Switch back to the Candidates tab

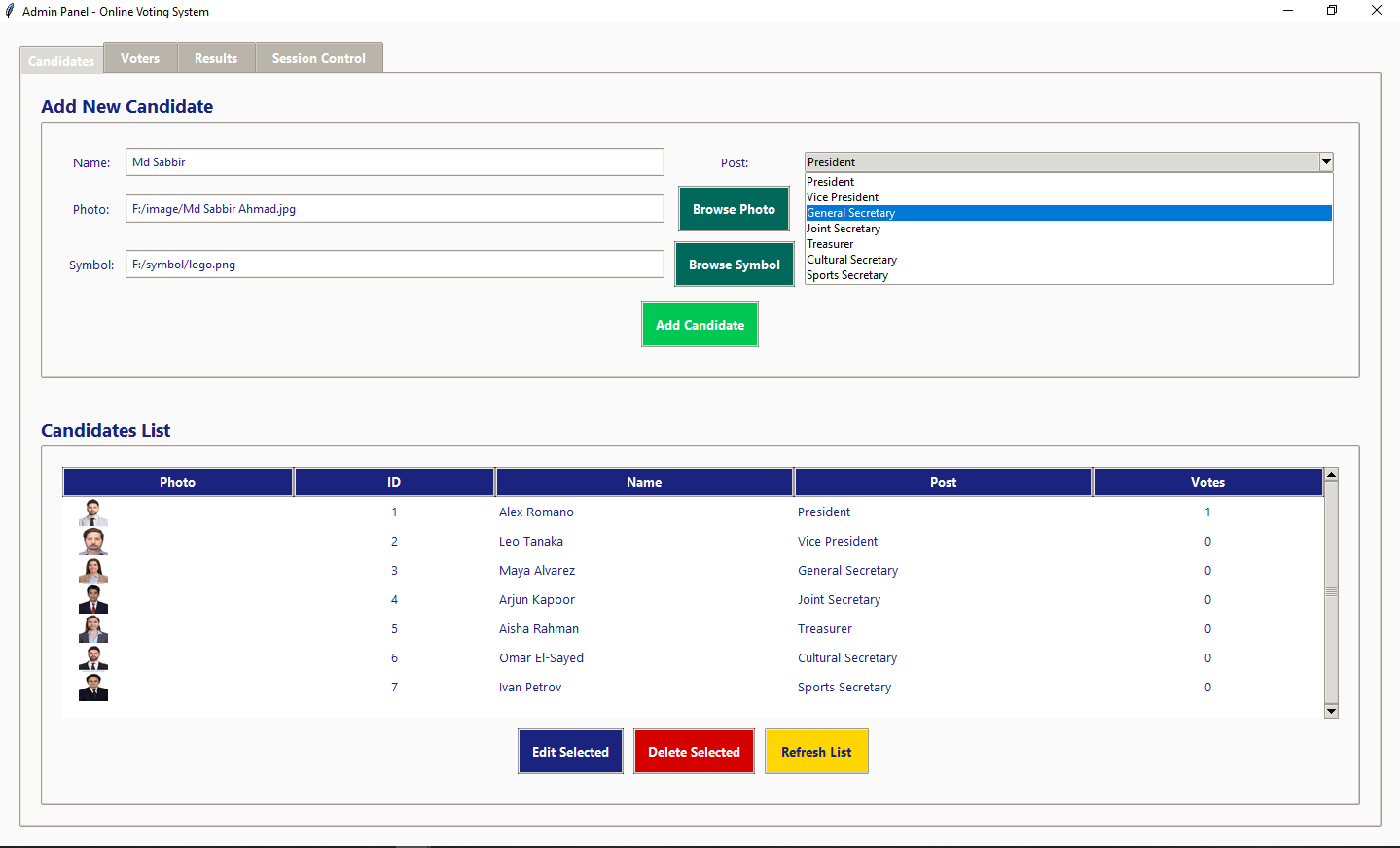coord(61,61)
